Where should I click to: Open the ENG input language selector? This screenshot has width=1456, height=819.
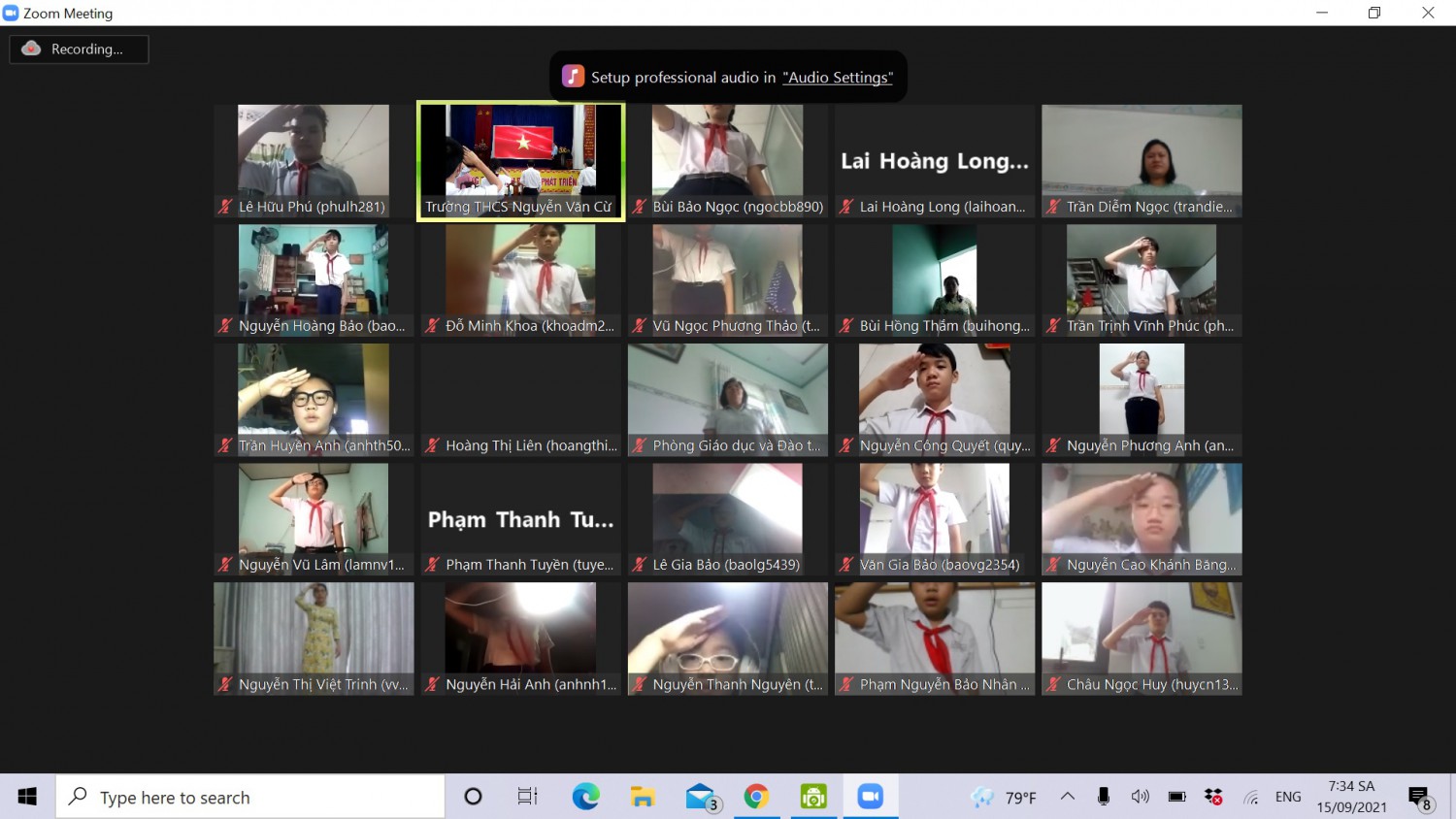click(1288, 797)
